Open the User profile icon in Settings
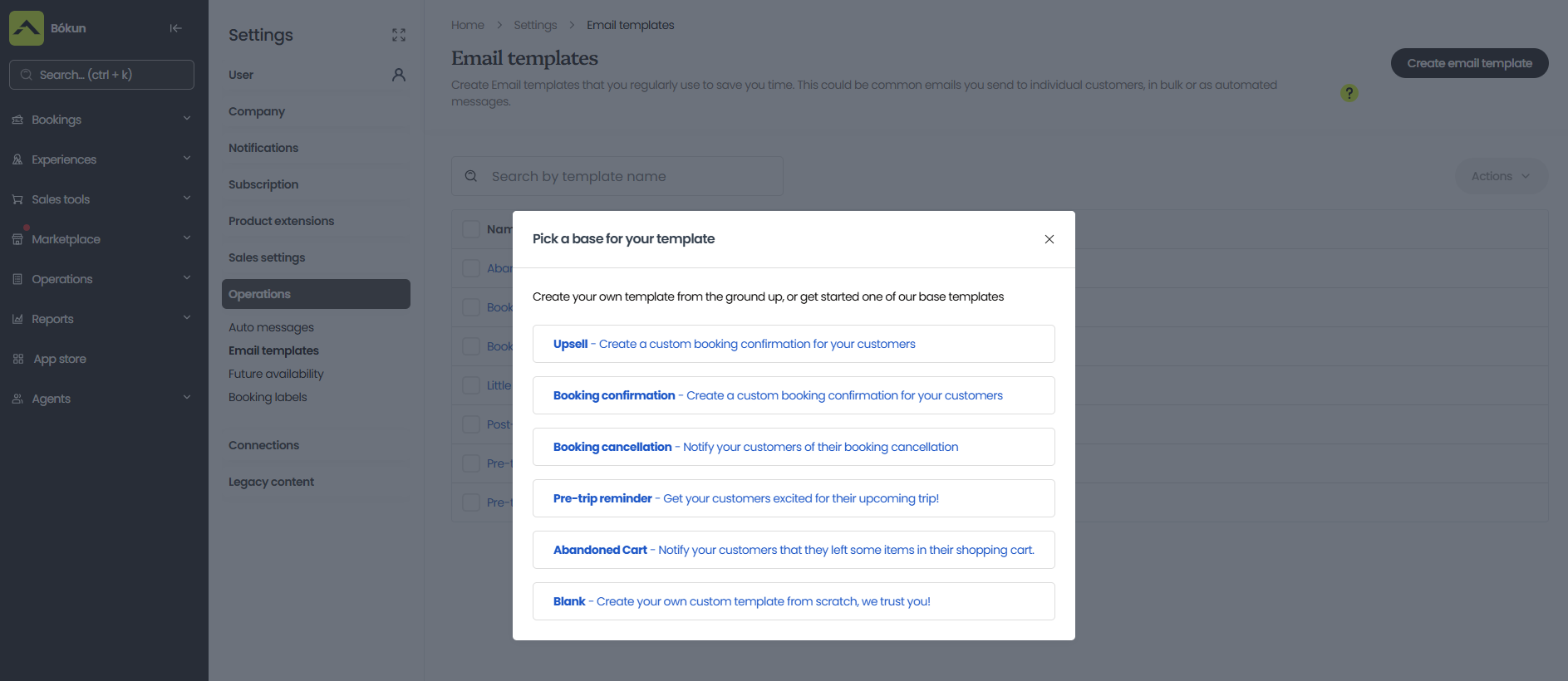The width and height of the screenshot is (1568, 681). (x=399, y=75)
